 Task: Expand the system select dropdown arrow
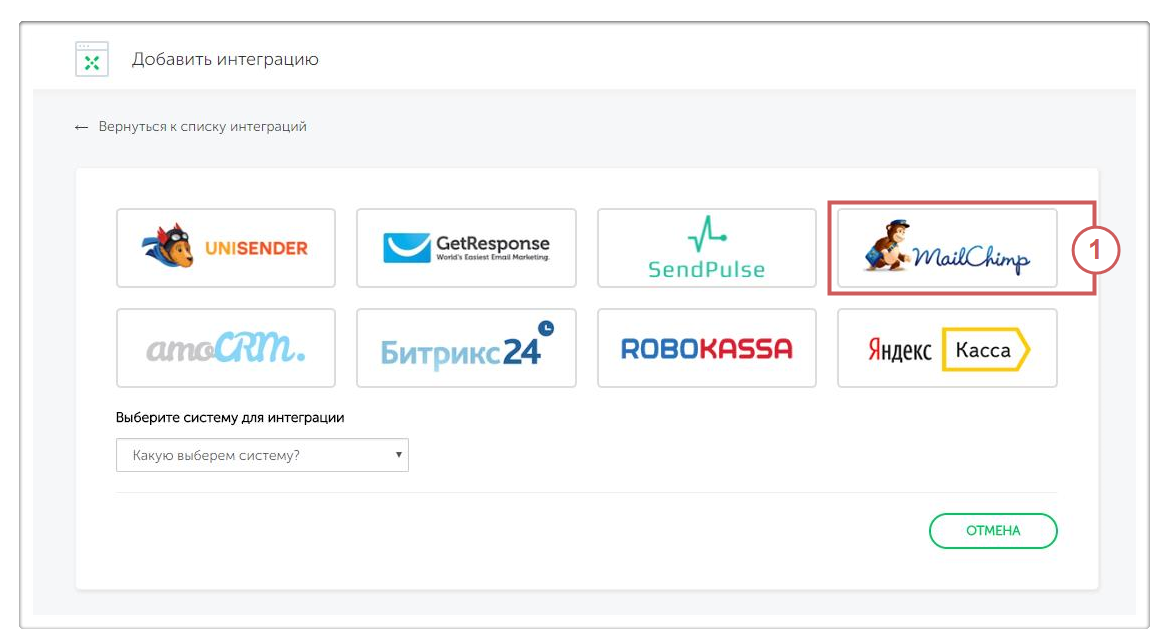[x=399, y=455]
